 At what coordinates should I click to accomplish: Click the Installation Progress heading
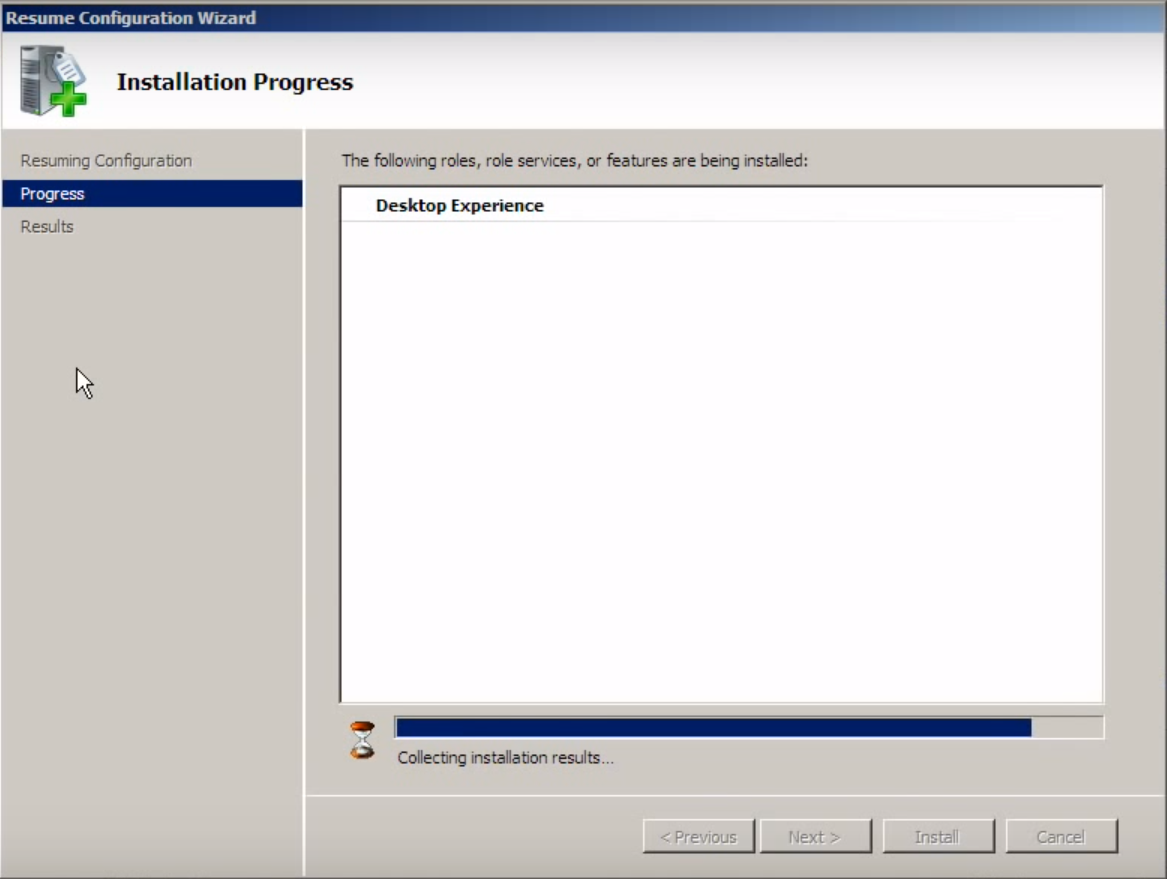(x=235, y=82)
